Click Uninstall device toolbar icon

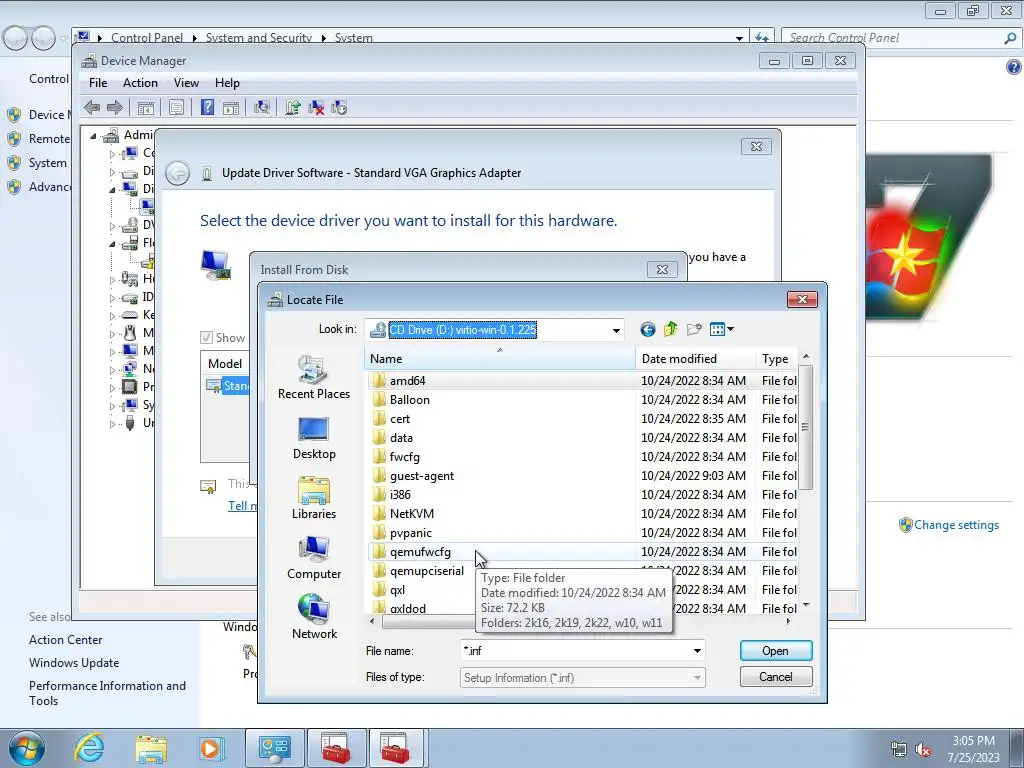[316, 108]
